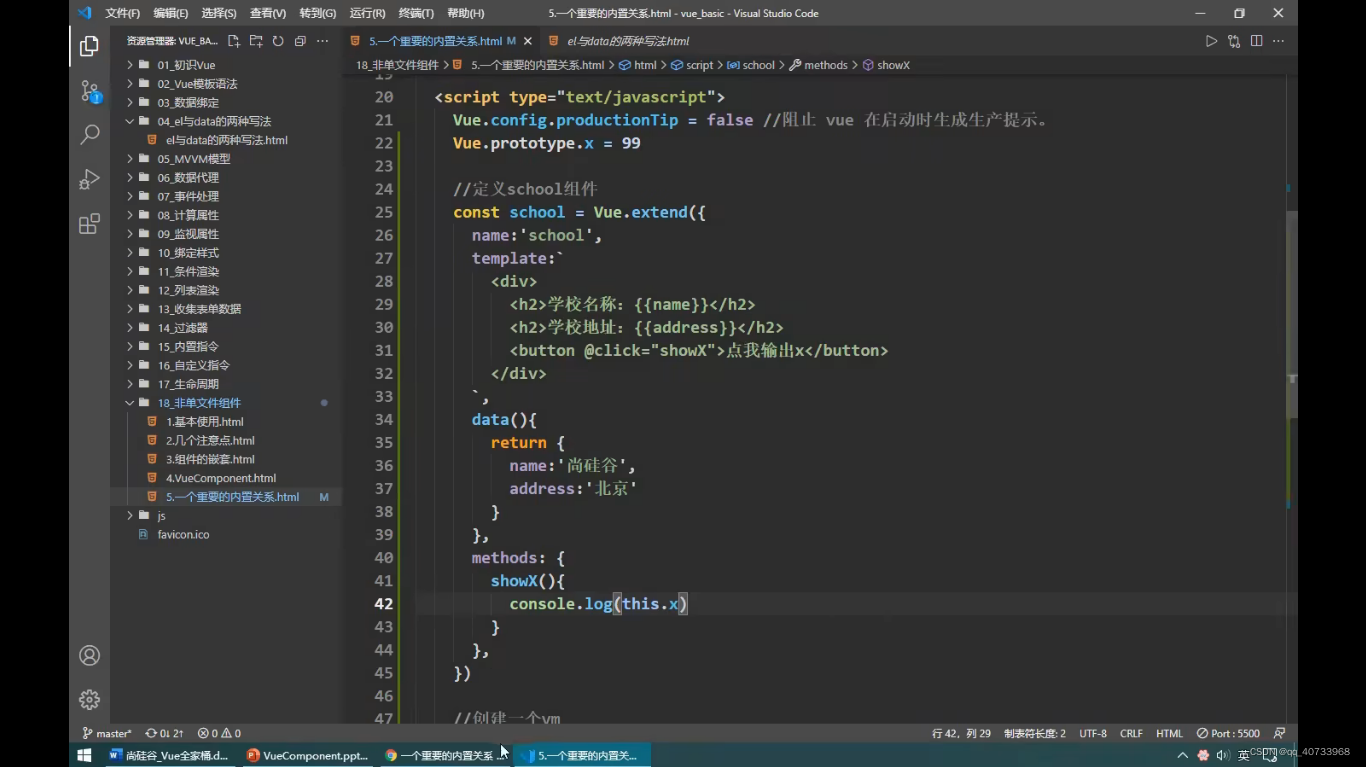Open 3.组件的嵌套.html in explorer
The height and width of the screenshot is (767, 1366).
pyautogui.click(x=210, y=459)
